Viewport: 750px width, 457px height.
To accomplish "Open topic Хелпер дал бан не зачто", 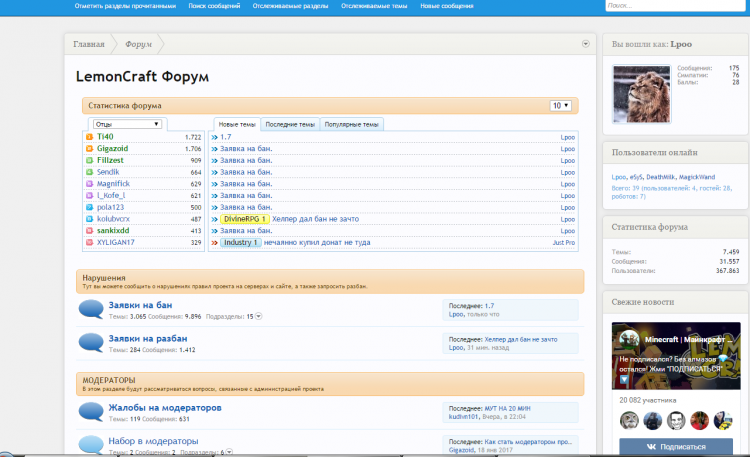I will pos(316,219).
